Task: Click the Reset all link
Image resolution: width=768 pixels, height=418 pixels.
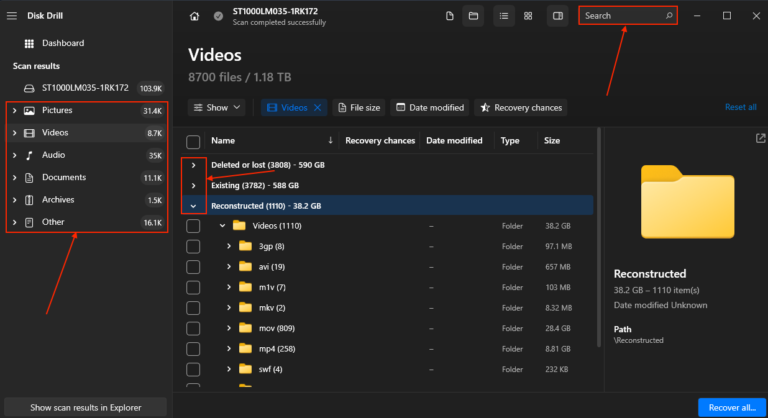Action: click(x=741, y=107)
